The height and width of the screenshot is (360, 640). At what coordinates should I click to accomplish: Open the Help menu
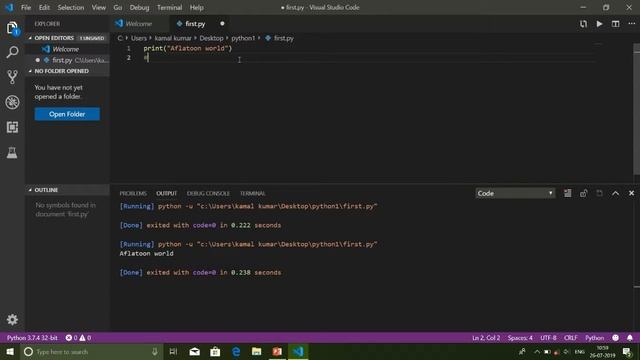(x=196, y=7)
